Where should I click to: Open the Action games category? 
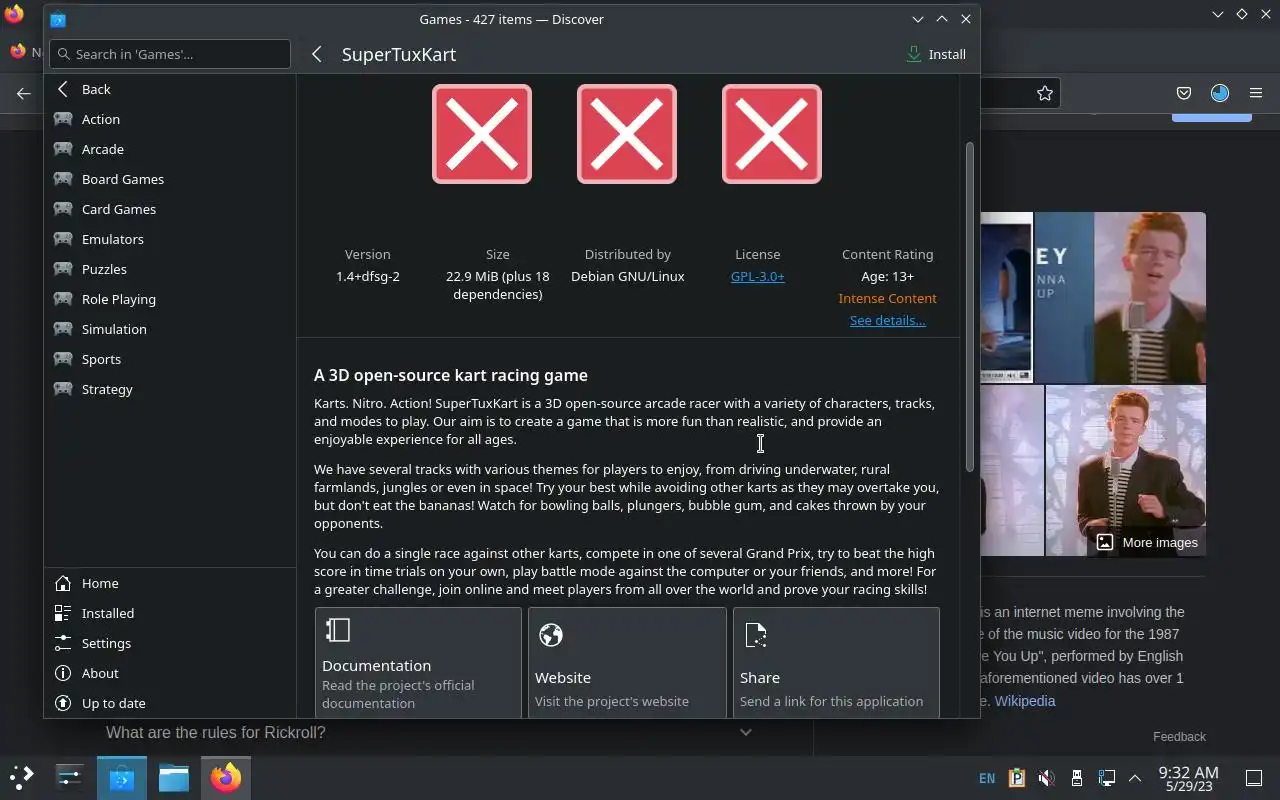point(170,119)
